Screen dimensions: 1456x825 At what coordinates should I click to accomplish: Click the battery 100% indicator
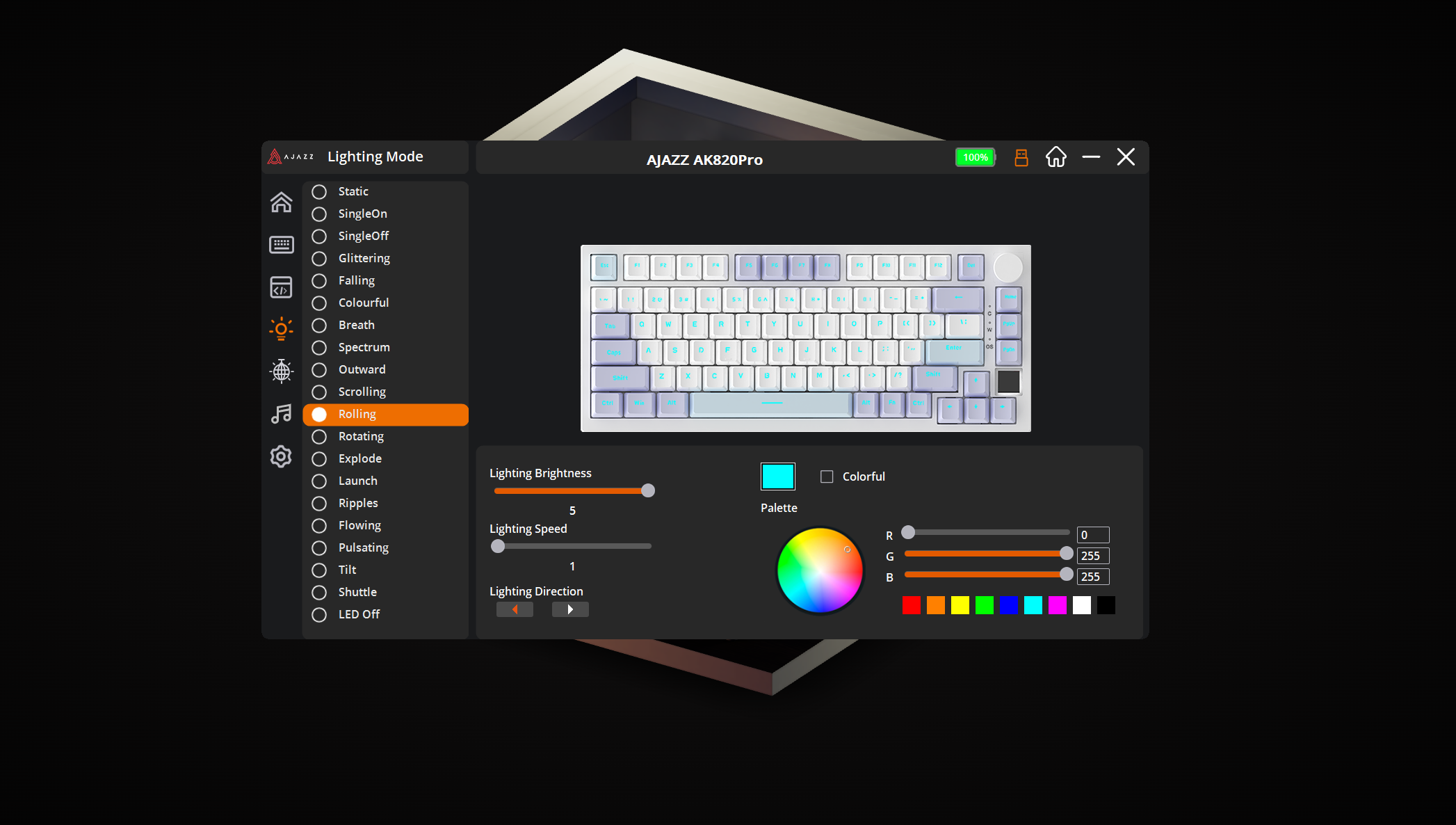tap(976, 157)
